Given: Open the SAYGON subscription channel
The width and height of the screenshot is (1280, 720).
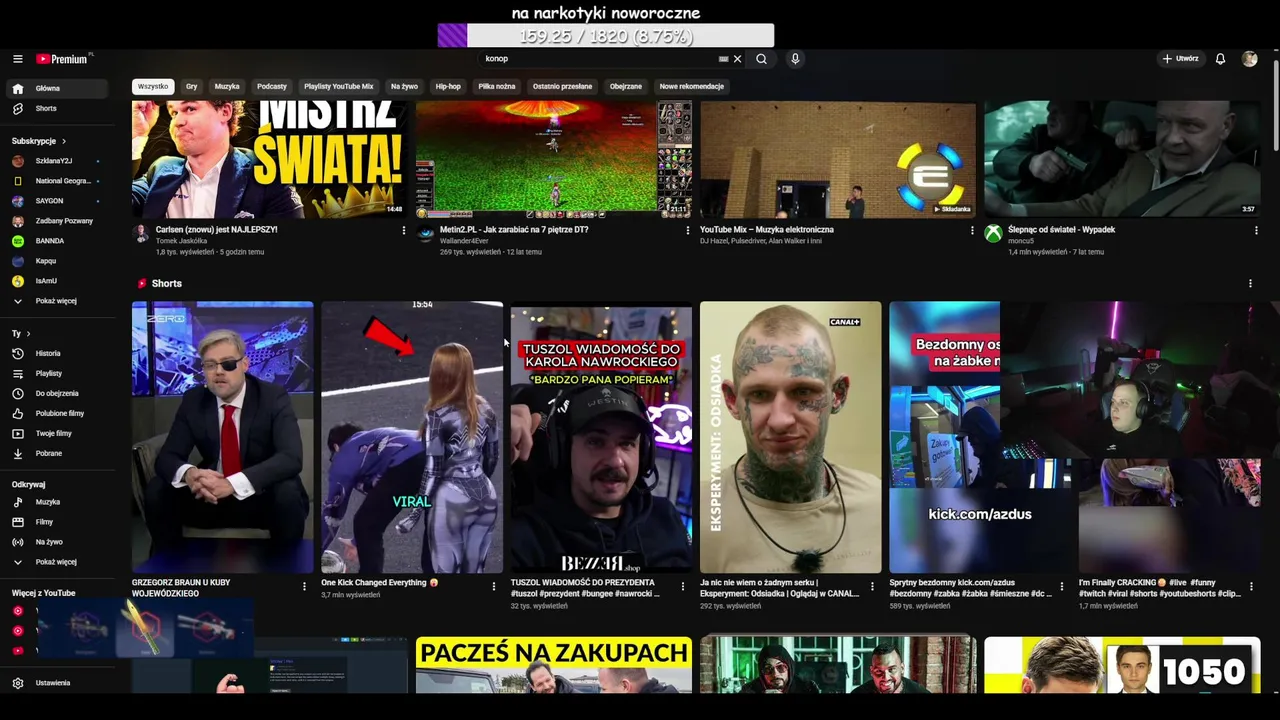Looking at the screenshot, I should click(x=57, y=201).
